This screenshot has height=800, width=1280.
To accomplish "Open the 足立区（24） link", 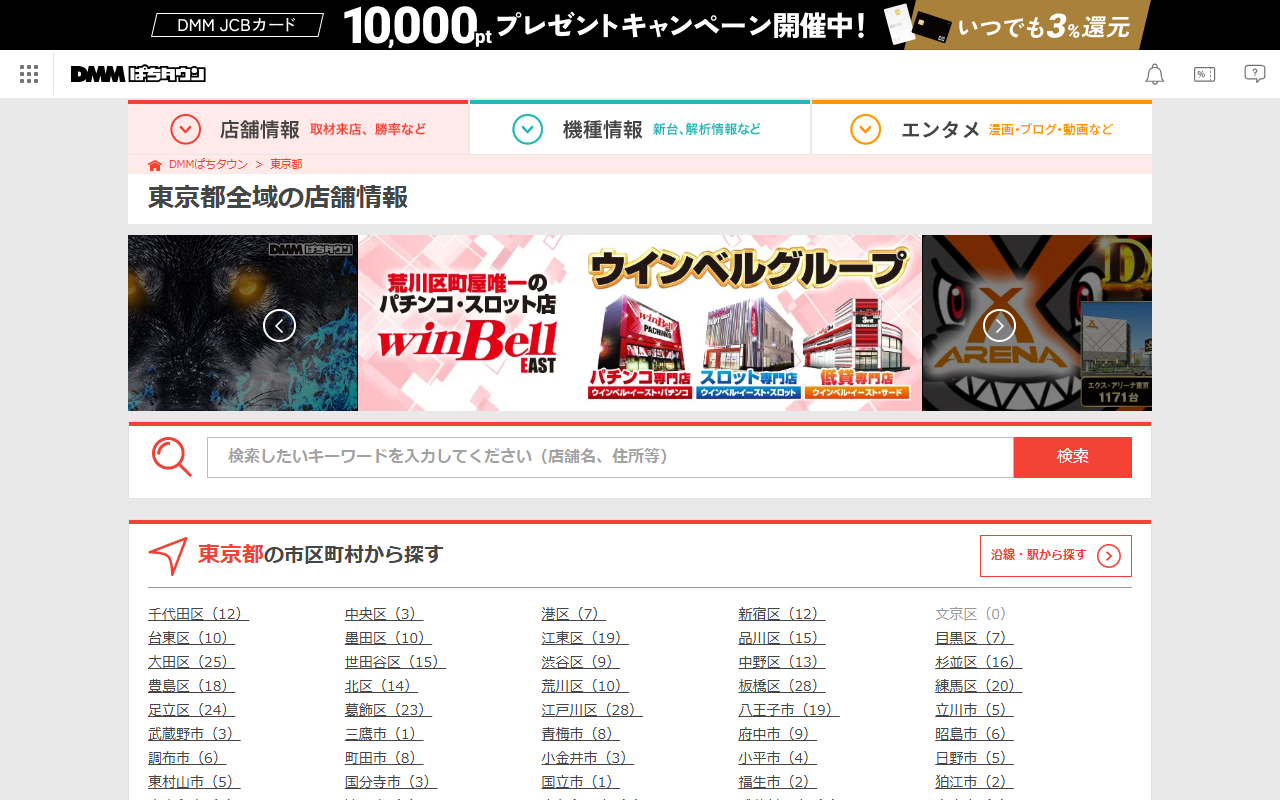I will click(x=192, y=710).
